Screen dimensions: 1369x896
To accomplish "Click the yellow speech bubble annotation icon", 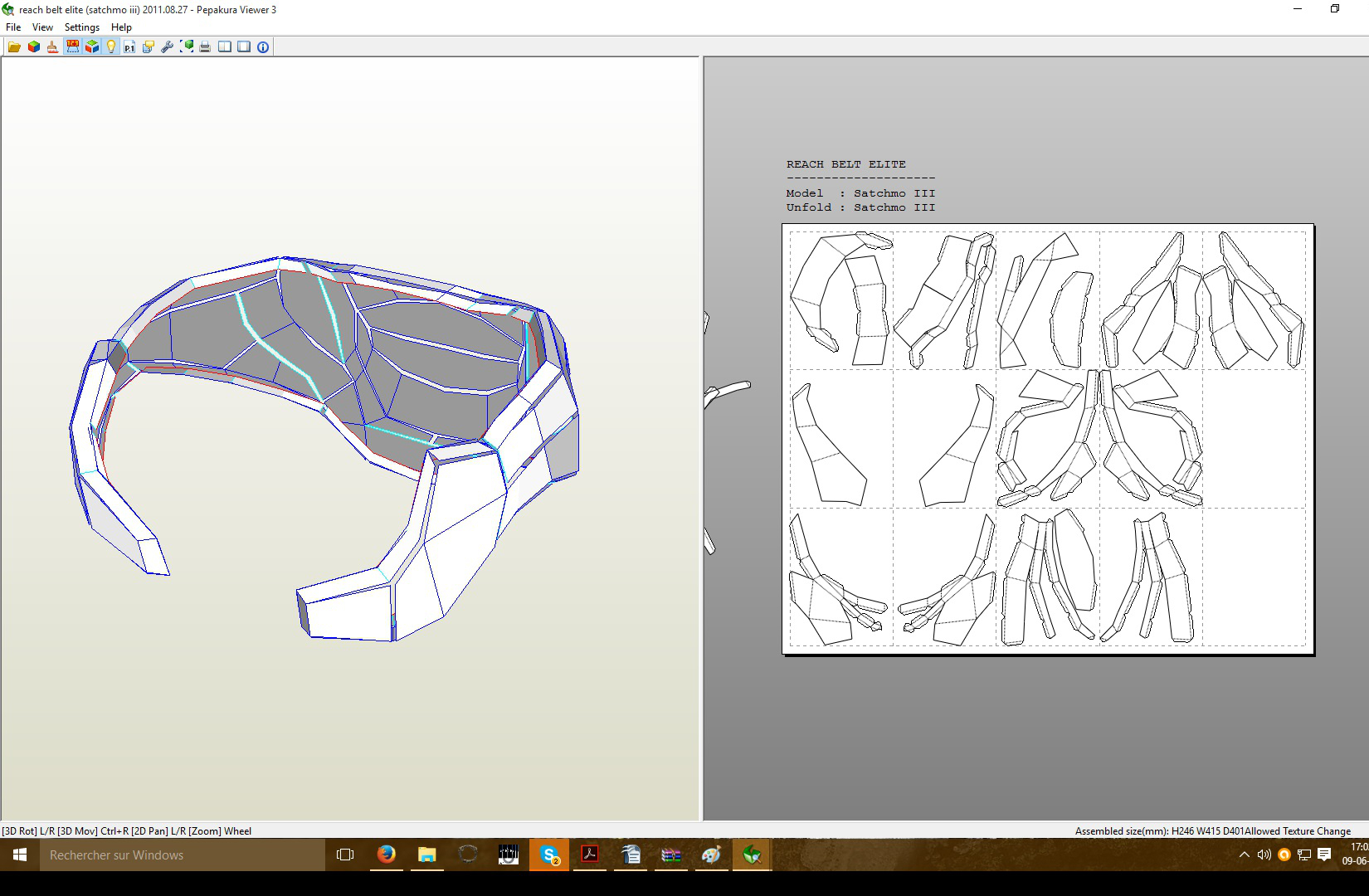I will coord(148,47).
